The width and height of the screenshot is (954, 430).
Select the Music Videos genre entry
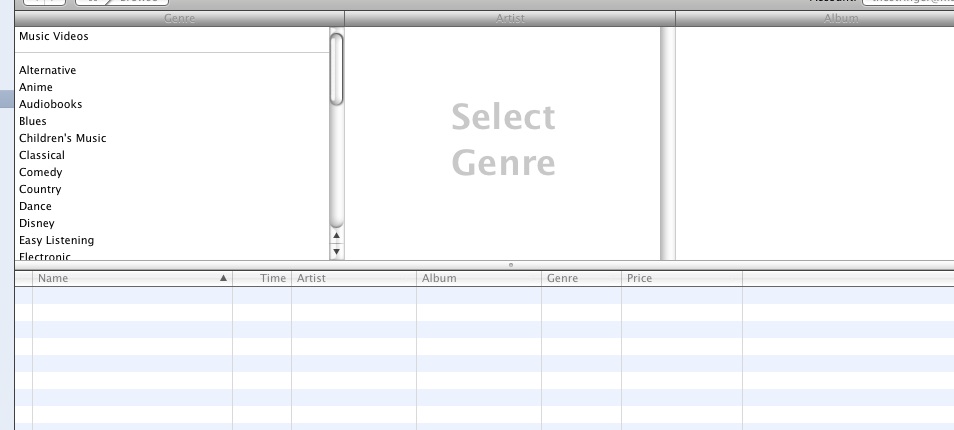point(54,36)
